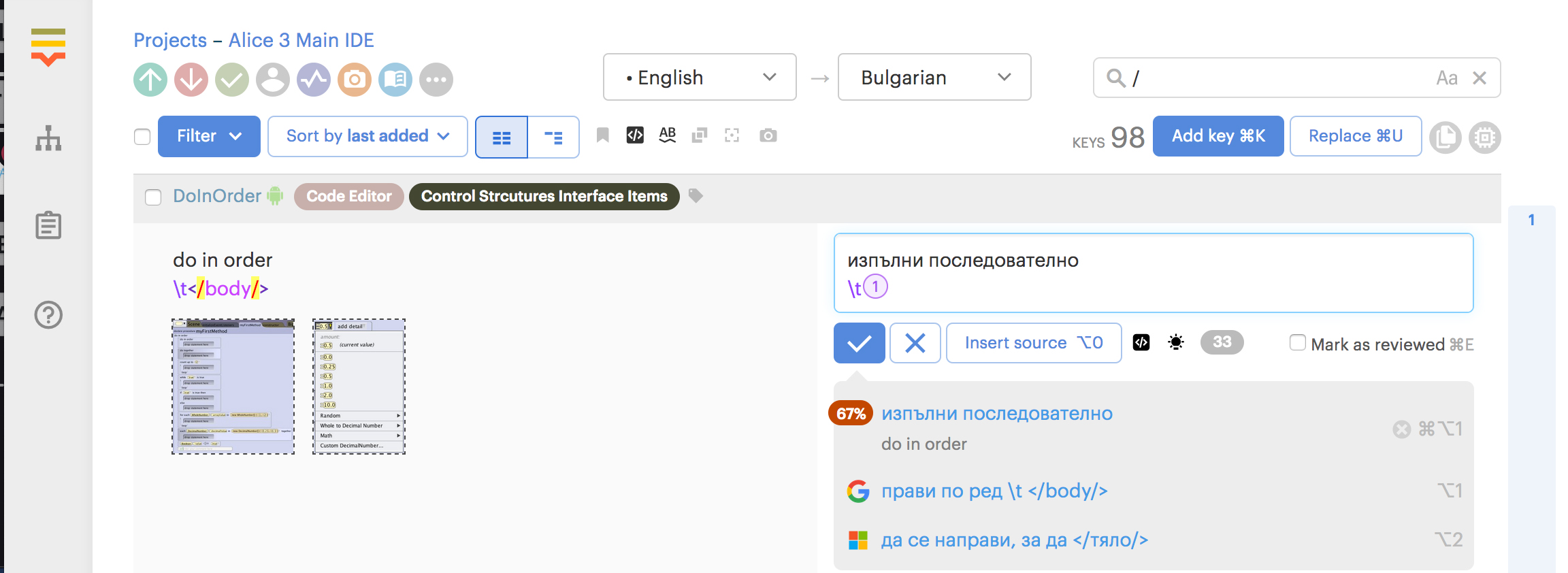Open the Screenshots camera icon
The height and width of the screenshot is (573, 1568).
(355, 80)
